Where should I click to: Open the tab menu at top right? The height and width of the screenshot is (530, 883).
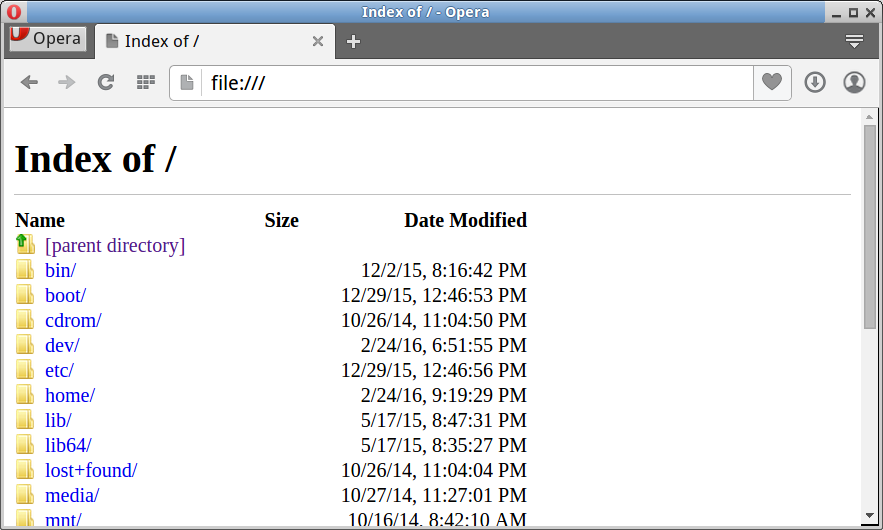tap(854, 41)
